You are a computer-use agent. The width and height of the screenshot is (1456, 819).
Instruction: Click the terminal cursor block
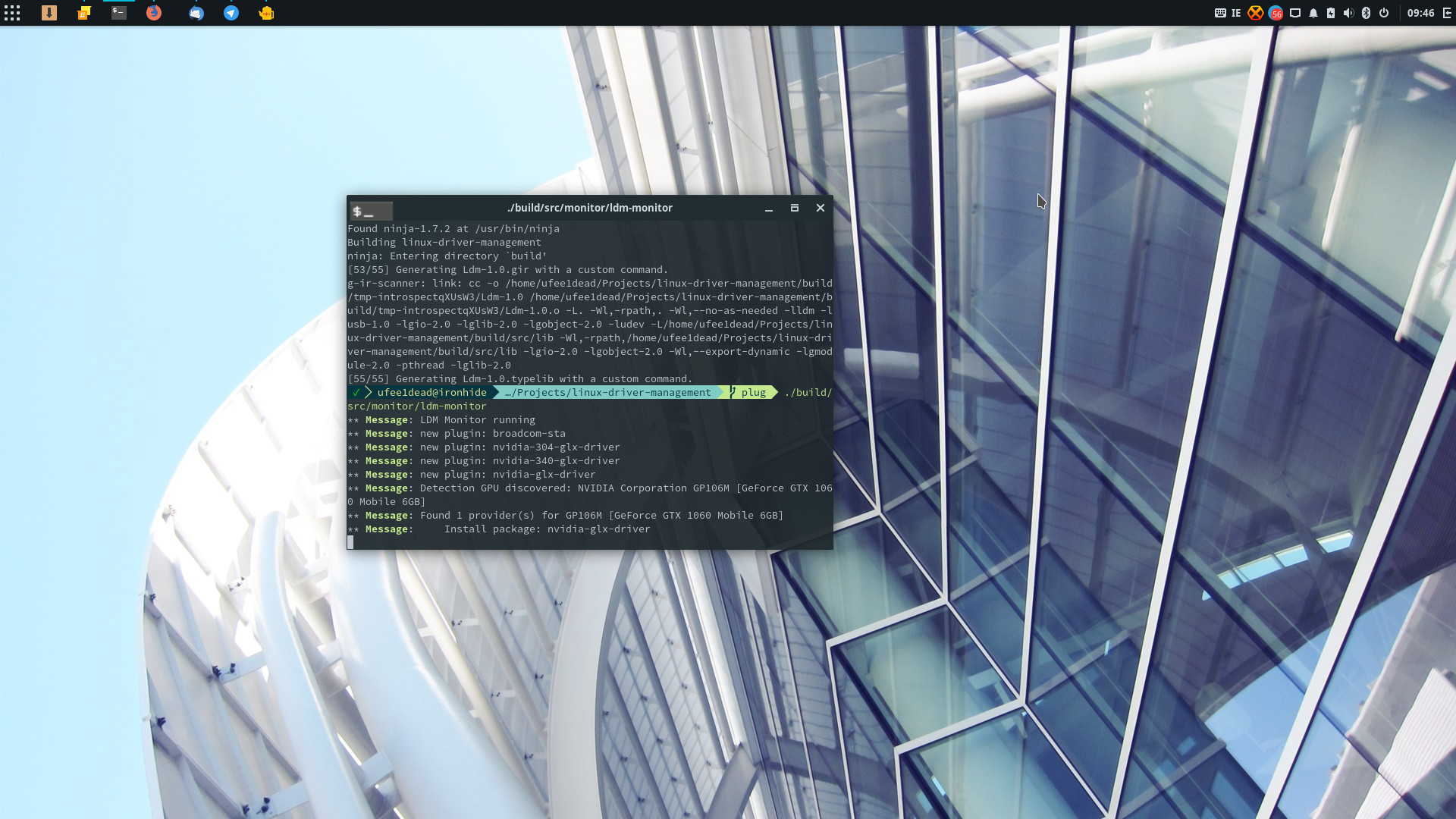(x=350, y=542)
